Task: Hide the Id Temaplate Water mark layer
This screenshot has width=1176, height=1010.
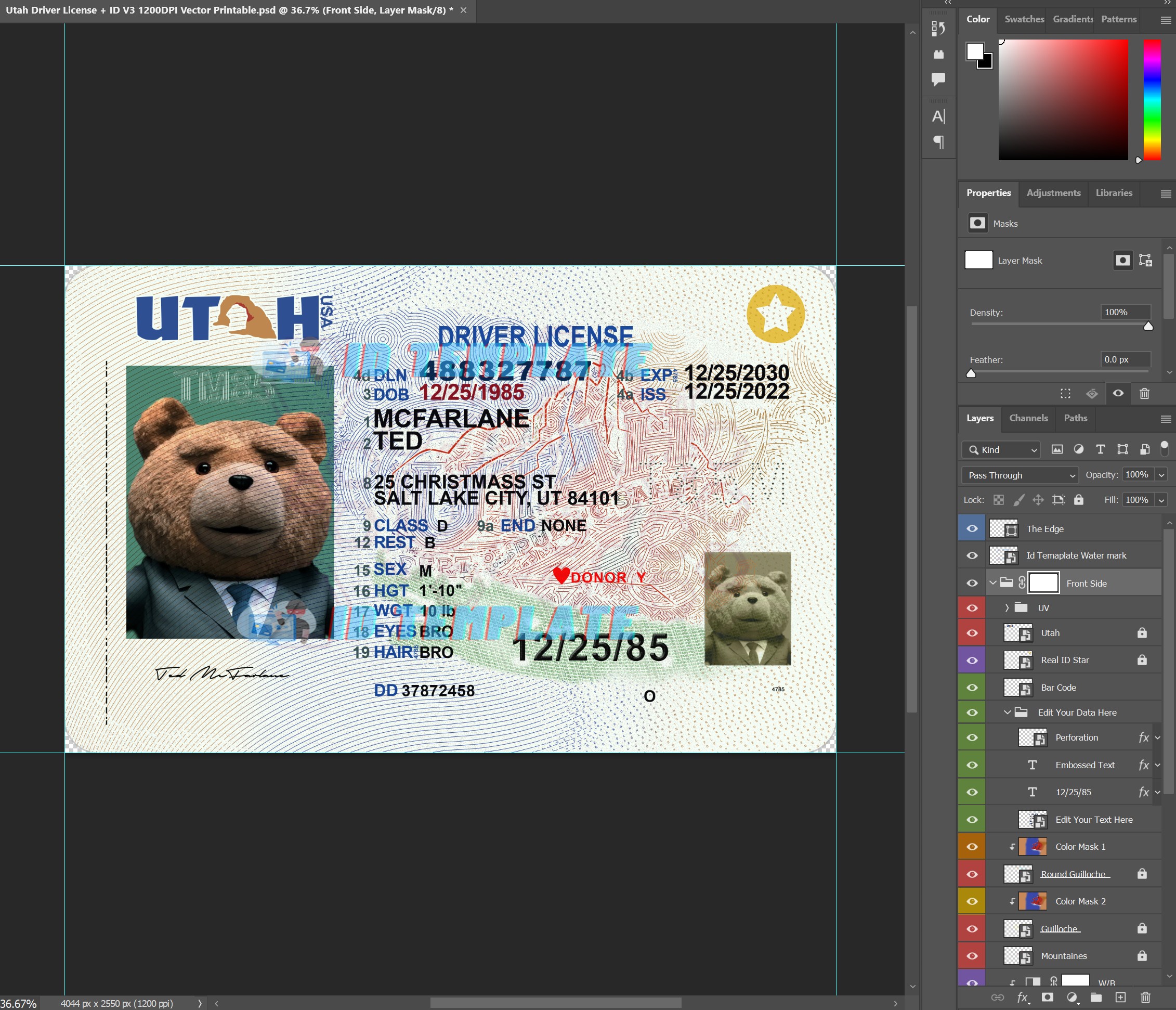Action: (x=972, y=556)
